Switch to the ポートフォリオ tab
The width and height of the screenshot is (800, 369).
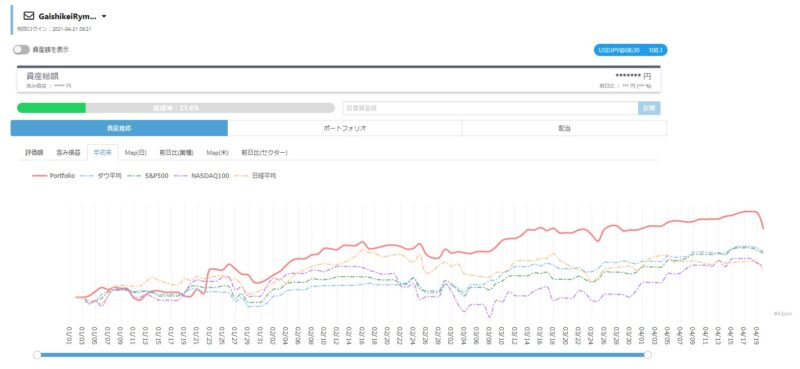[x=345, y=128]
